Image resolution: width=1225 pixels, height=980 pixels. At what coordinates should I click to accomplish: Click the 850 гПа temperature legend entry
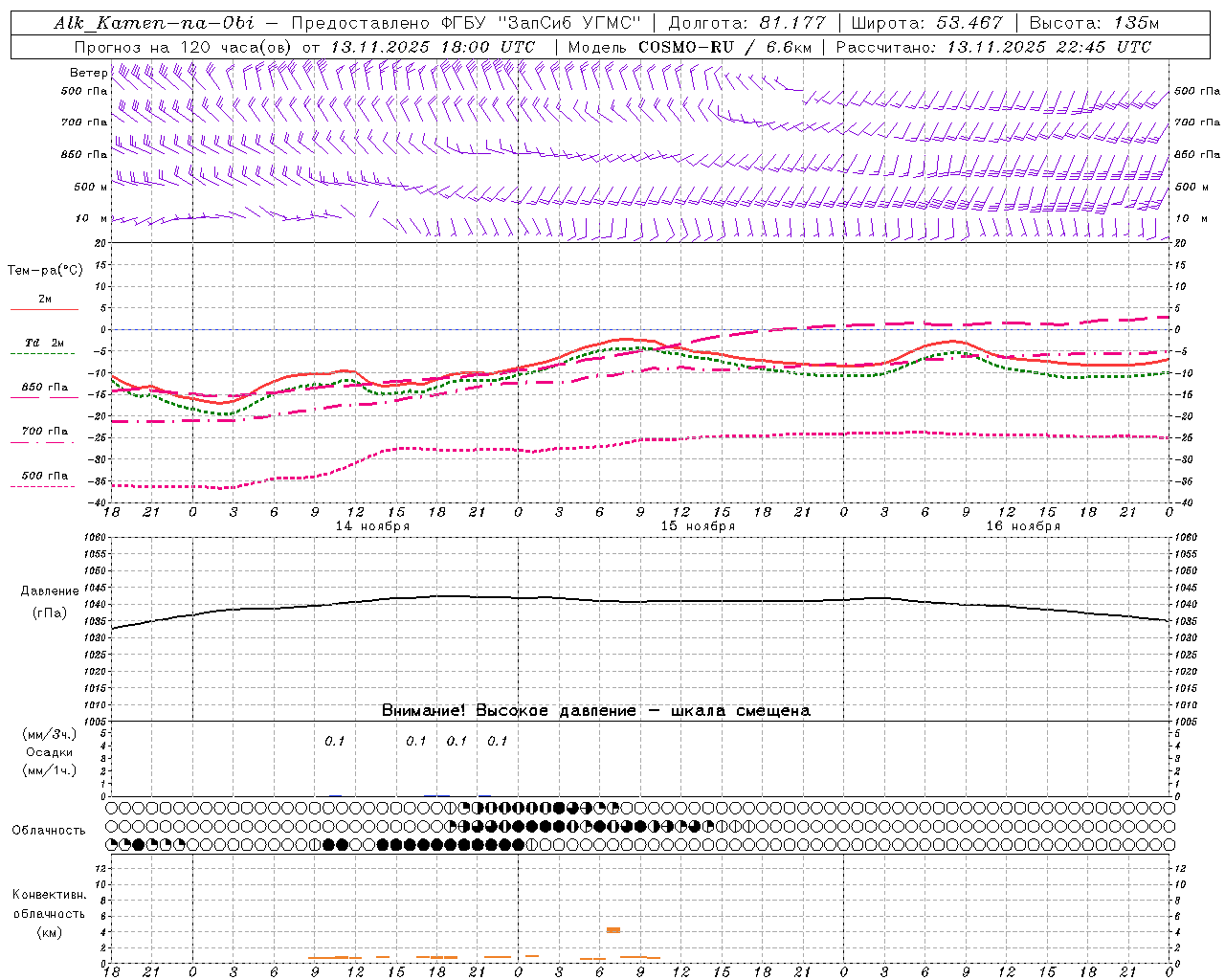[x=45, y=388]
